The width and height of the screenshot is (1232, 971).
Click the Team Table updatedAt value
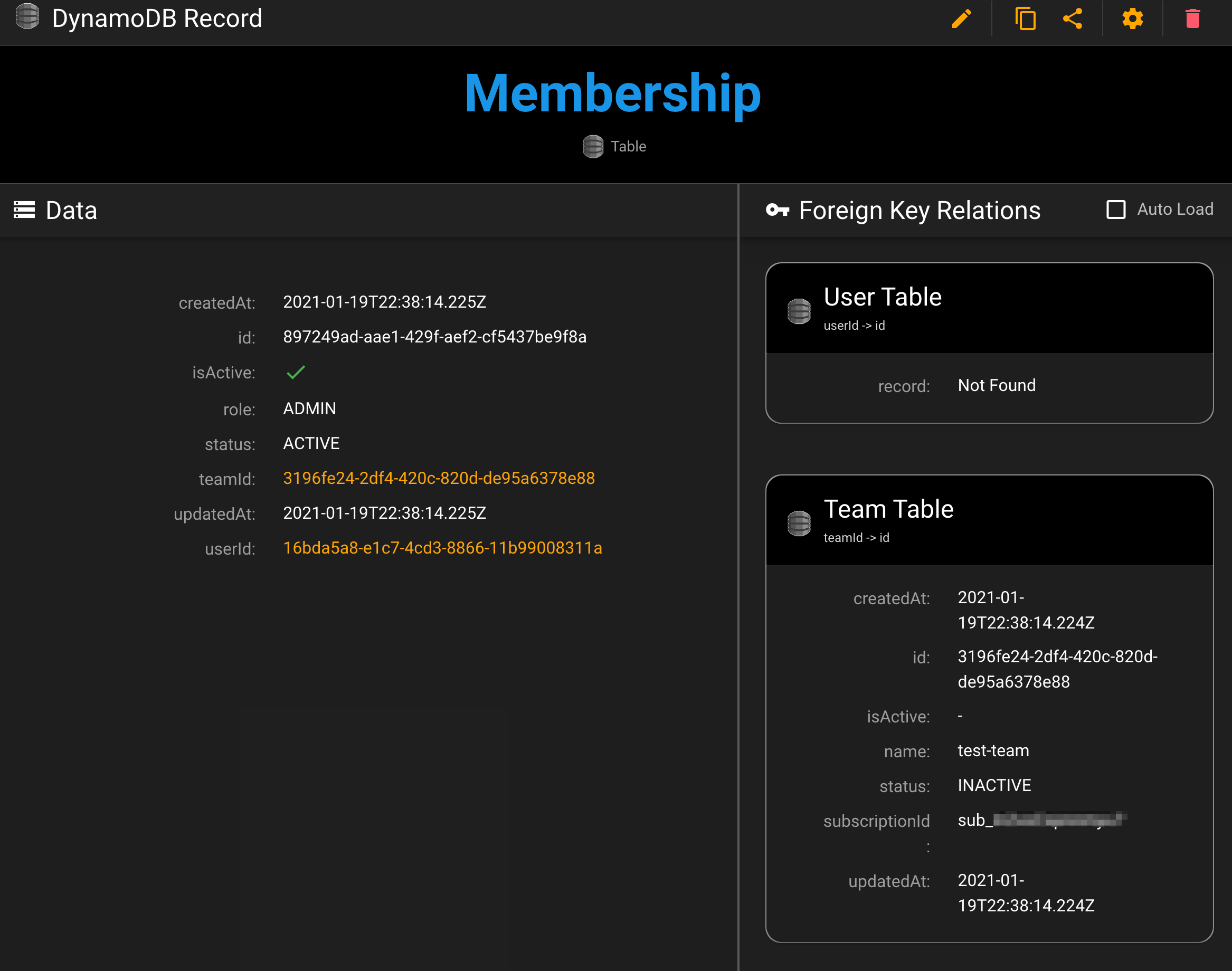pos(1026,892)
